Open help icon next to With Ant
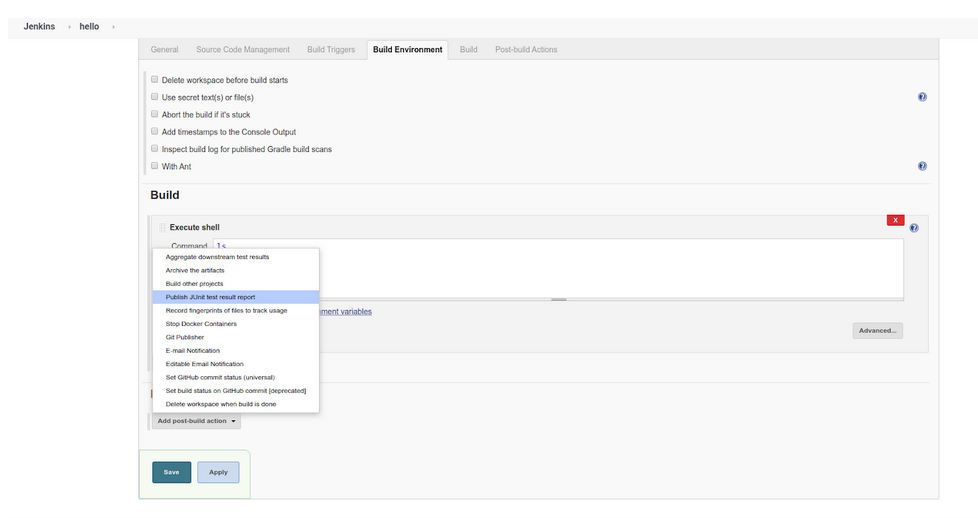Screen dimensions: 978x518 pyautogui.click(x=921, y=166)
